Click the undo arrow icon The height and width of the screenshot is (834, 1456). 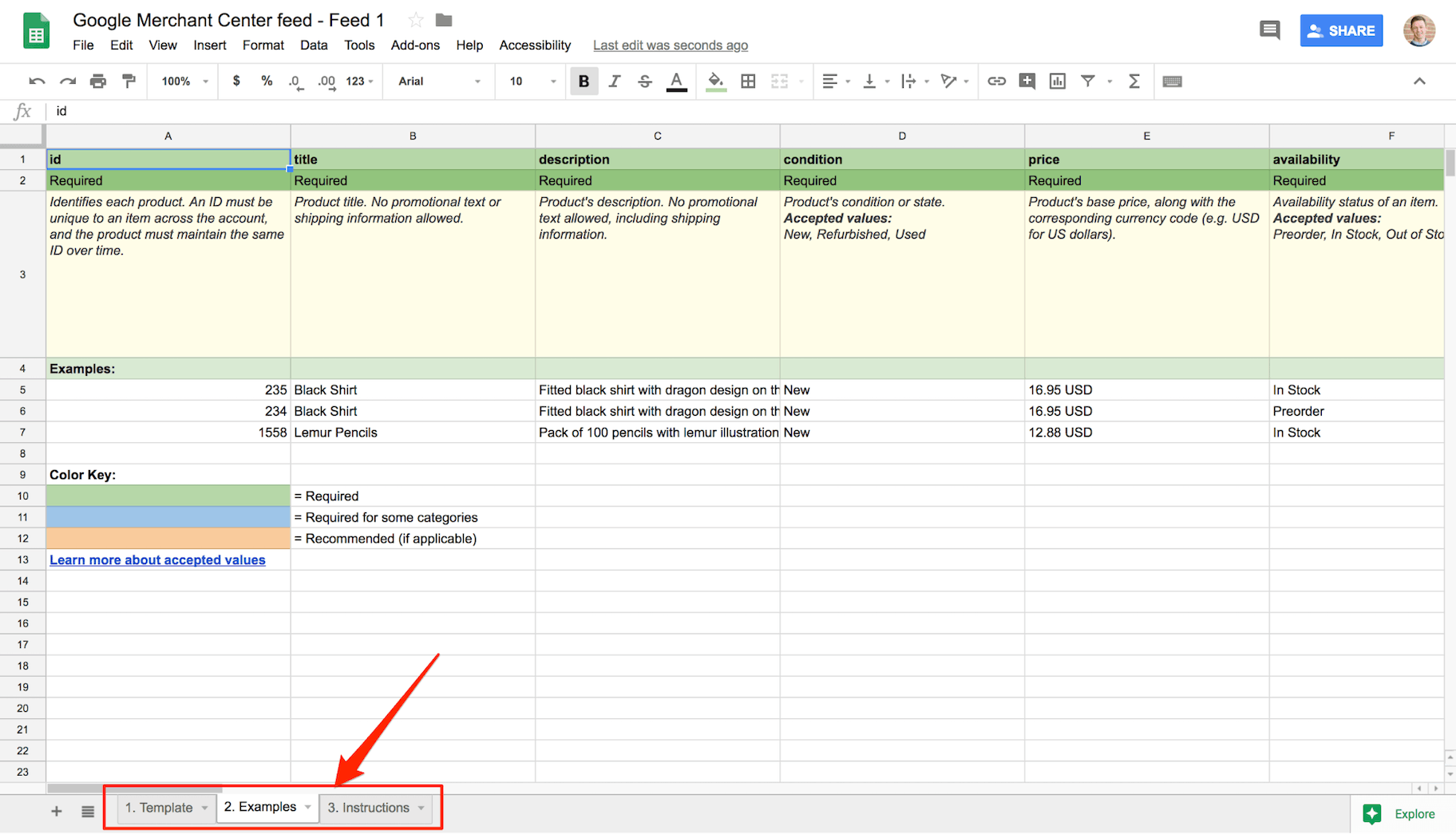point(37,81)
